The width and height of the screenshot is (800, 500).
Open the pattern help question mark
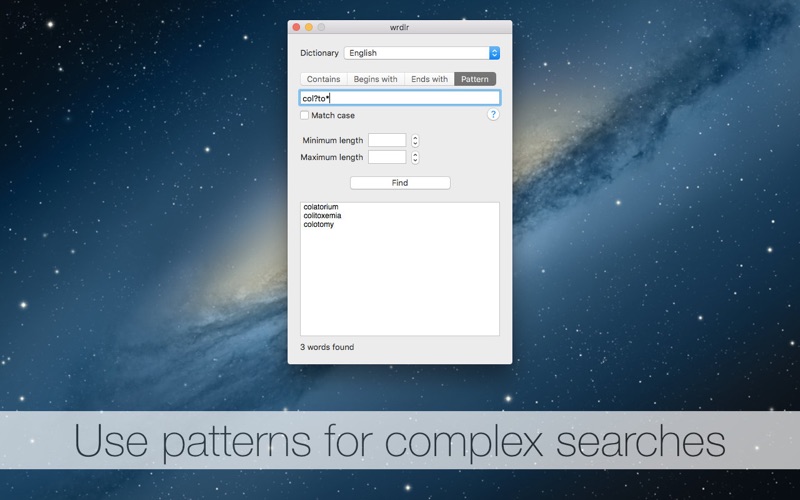tap(493, 115)
